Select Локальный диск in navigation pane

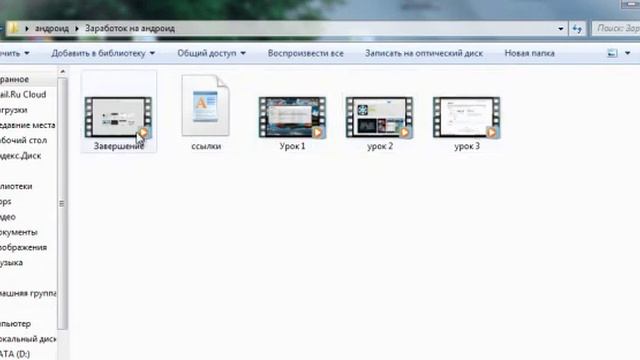pyautogui.click(x=28, y=339)
